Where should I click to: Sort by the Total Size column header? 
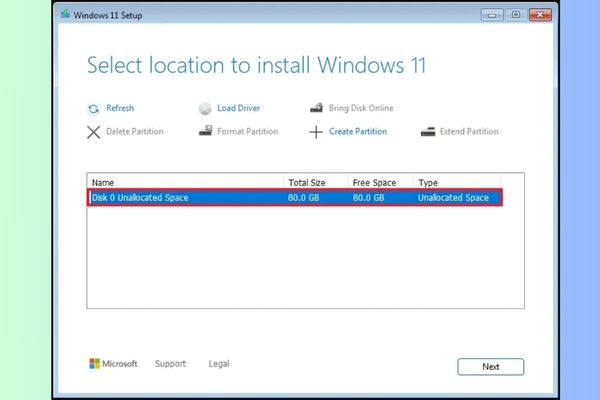click(316, 183)
